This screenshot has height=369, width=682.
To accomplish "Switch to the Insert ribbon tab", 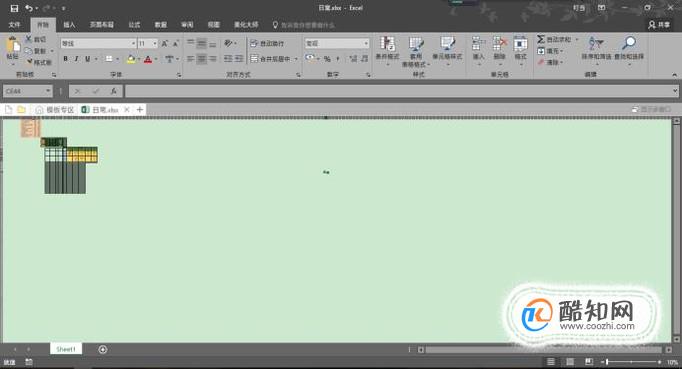I will click(x=69, y=25).
